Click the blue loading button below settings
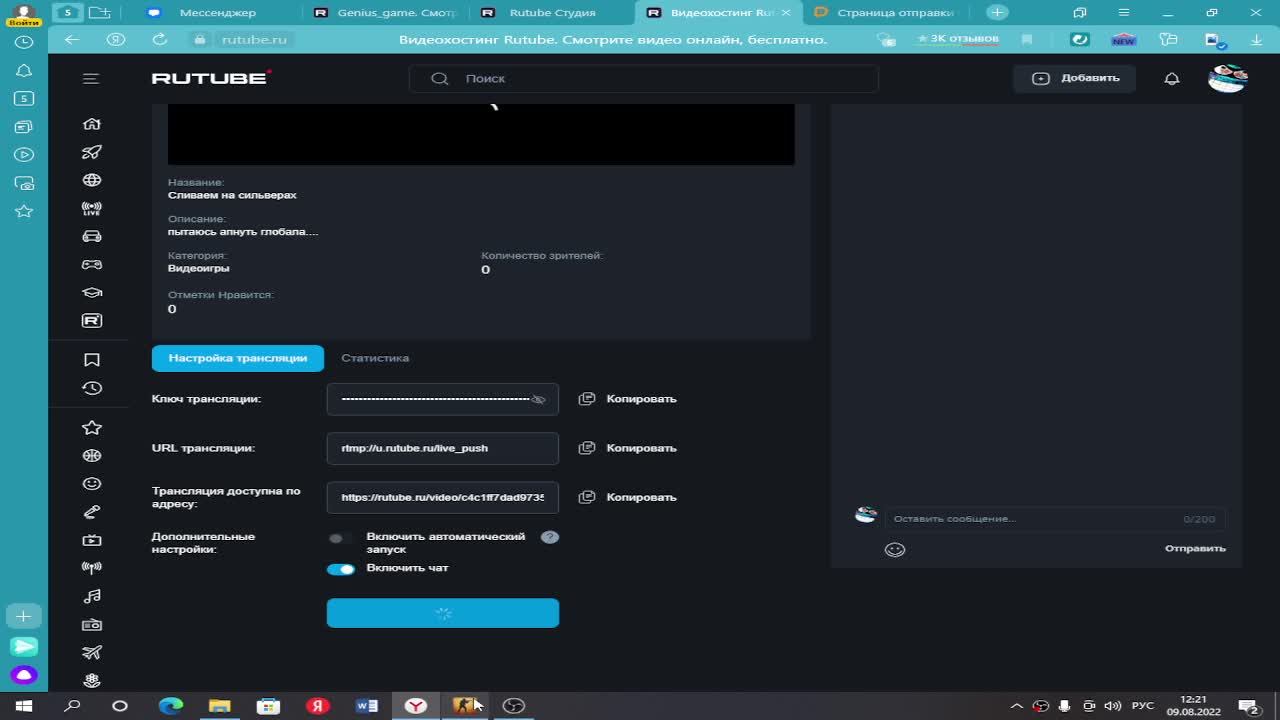Image resolution: width=1280 pixels, height=720 pixels. (443, 613)
